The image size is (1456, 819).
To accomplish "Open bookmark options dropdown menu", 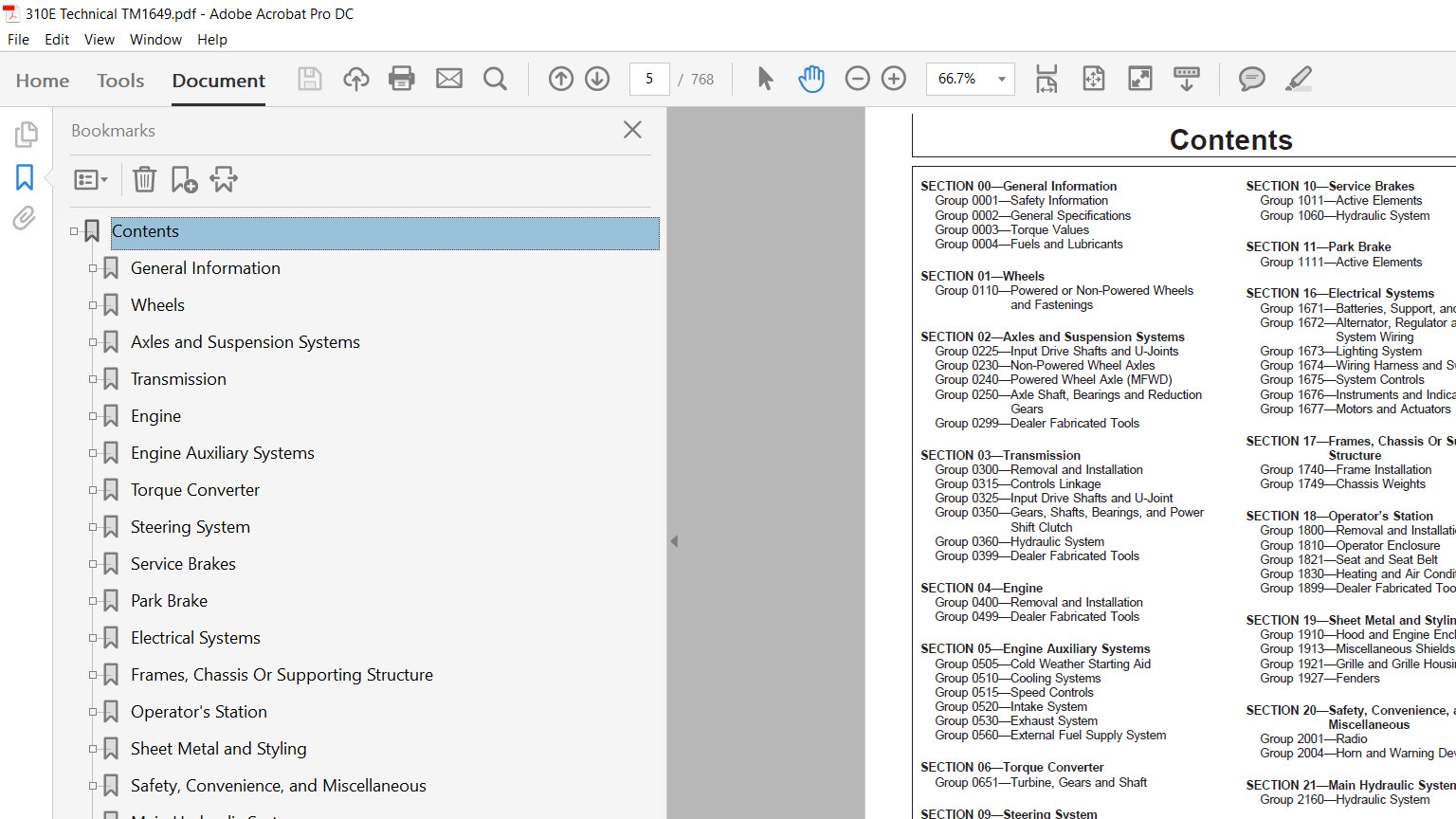I will point(91,179).
